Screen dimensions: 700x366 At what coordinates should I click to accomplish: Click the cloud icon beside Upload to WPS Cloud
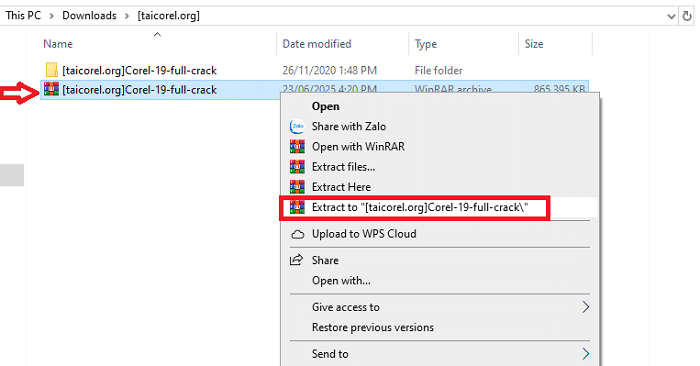tap(297, 234)
